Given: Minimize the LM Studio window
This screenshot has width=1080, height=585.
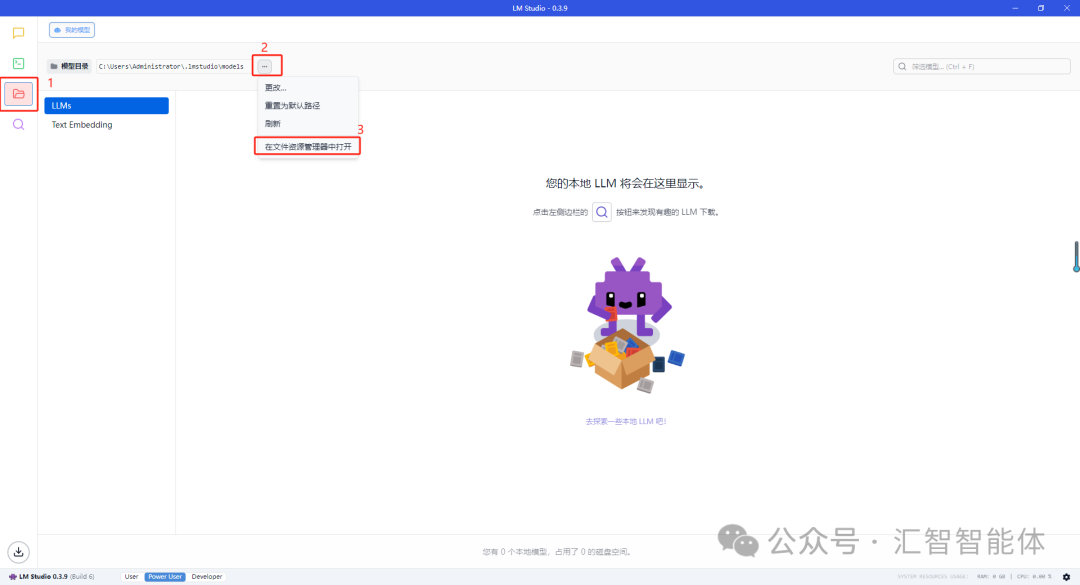Looking at the screenshot, I should pos(1015,8).
